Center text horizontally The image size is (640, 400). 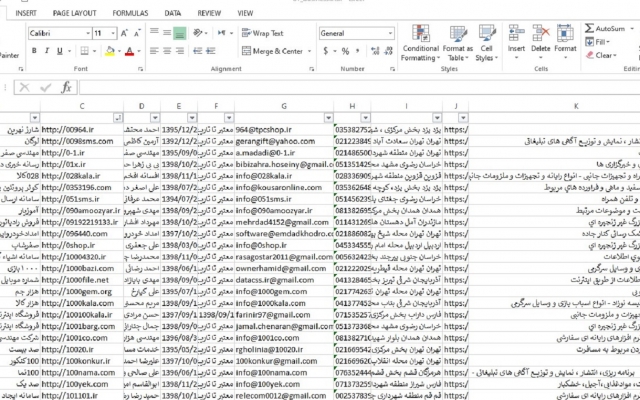(x=167, y=51)
